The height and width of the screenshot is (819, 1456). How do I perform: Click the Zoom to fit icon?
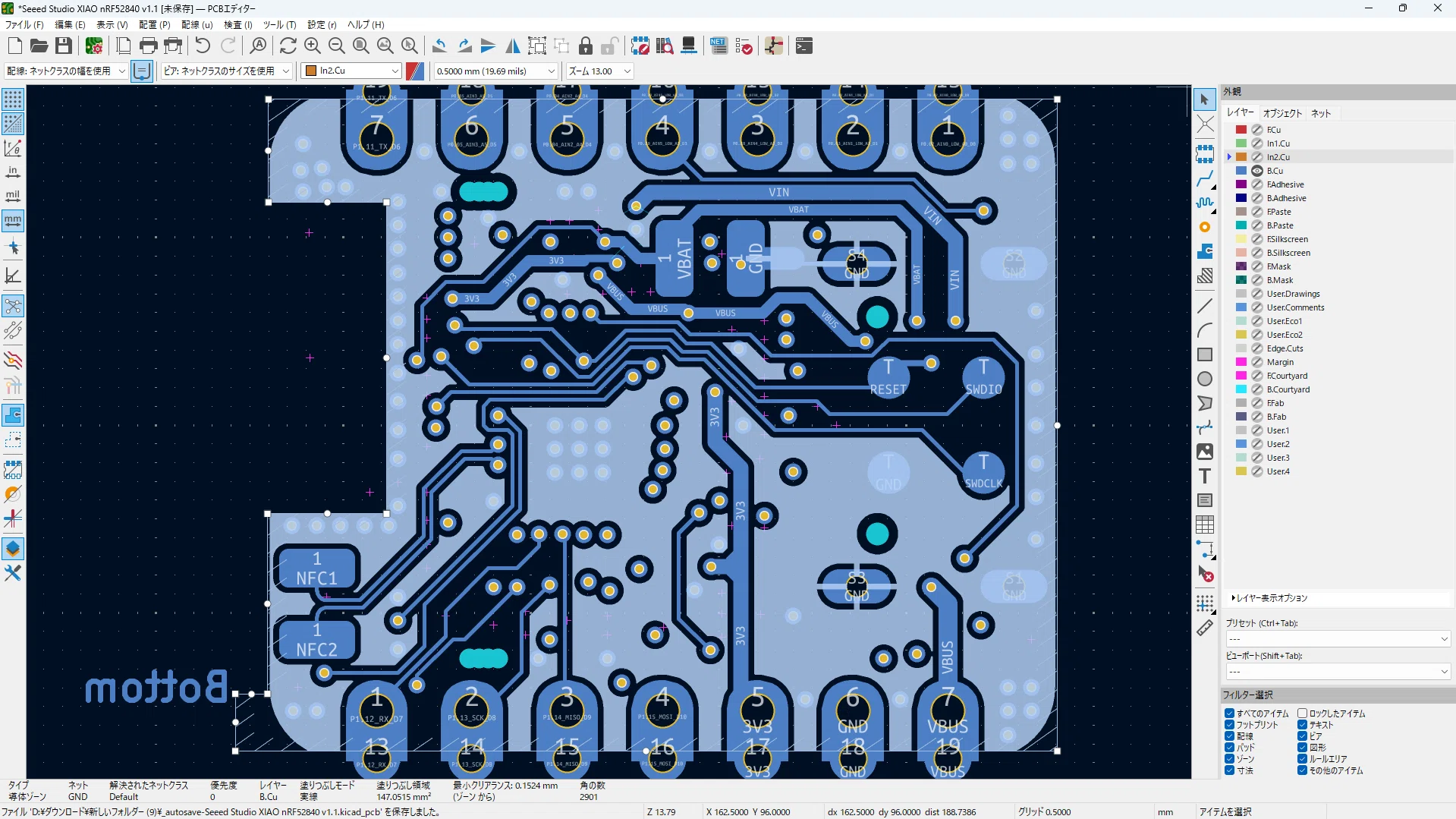coord(361,46)
